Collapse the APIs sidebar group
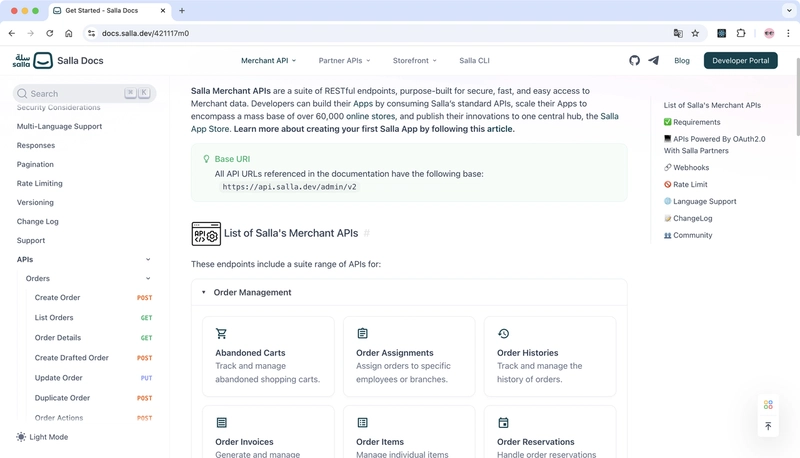800x458 pixels. (148, 260)
